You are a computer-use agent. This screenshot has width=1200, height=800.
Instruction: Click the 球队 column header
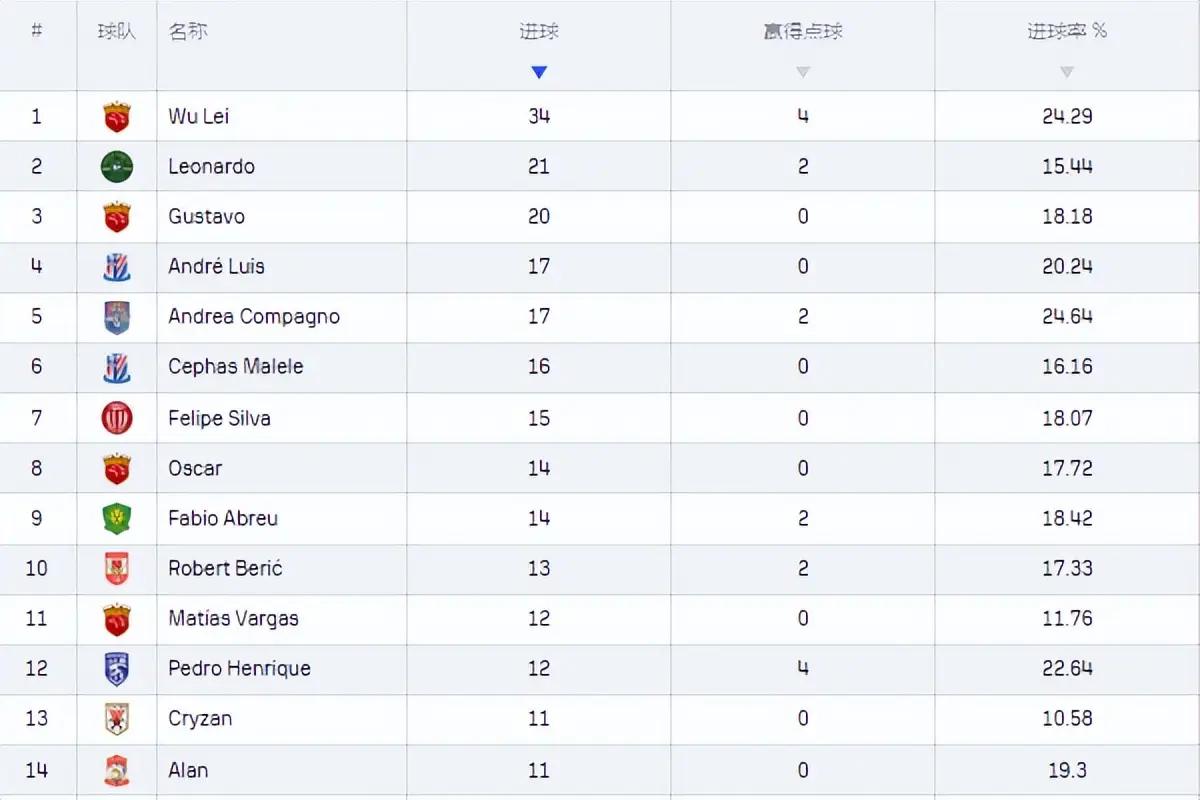click(x=116, y=31)
